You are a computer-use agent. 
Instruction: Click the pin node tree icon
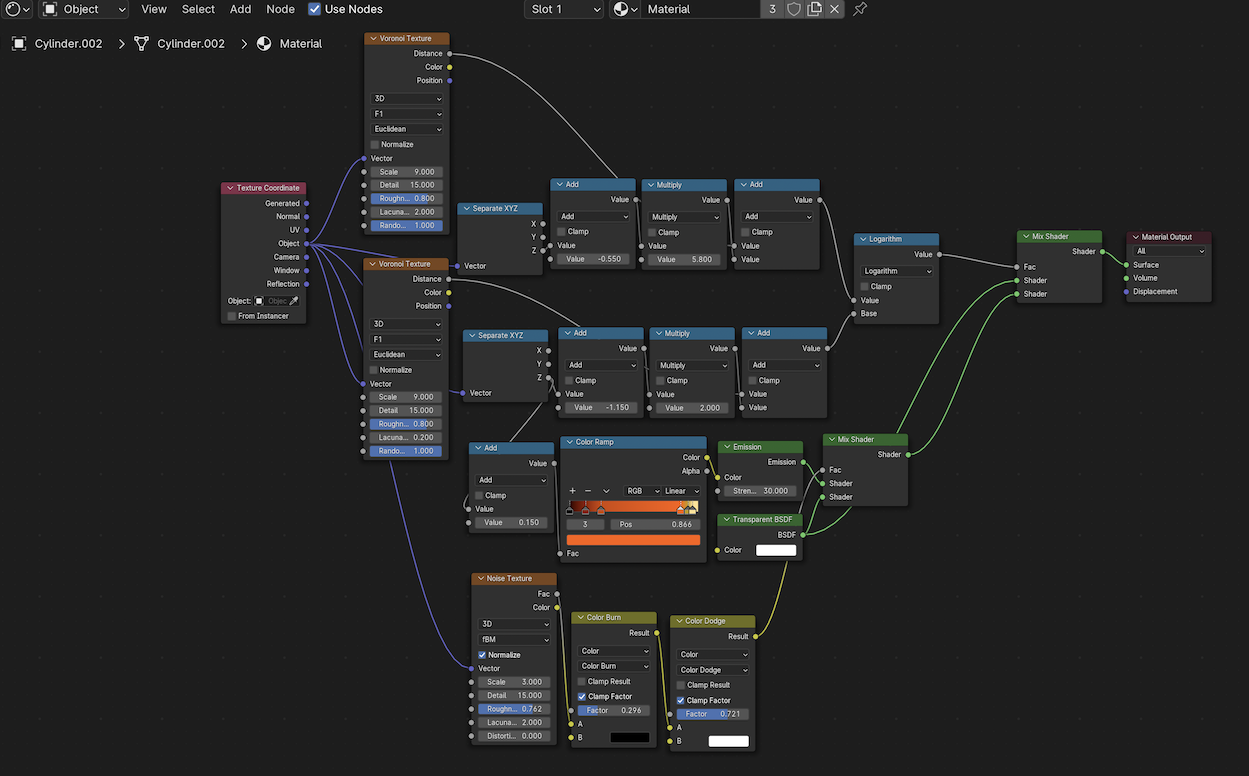(860, 9)
